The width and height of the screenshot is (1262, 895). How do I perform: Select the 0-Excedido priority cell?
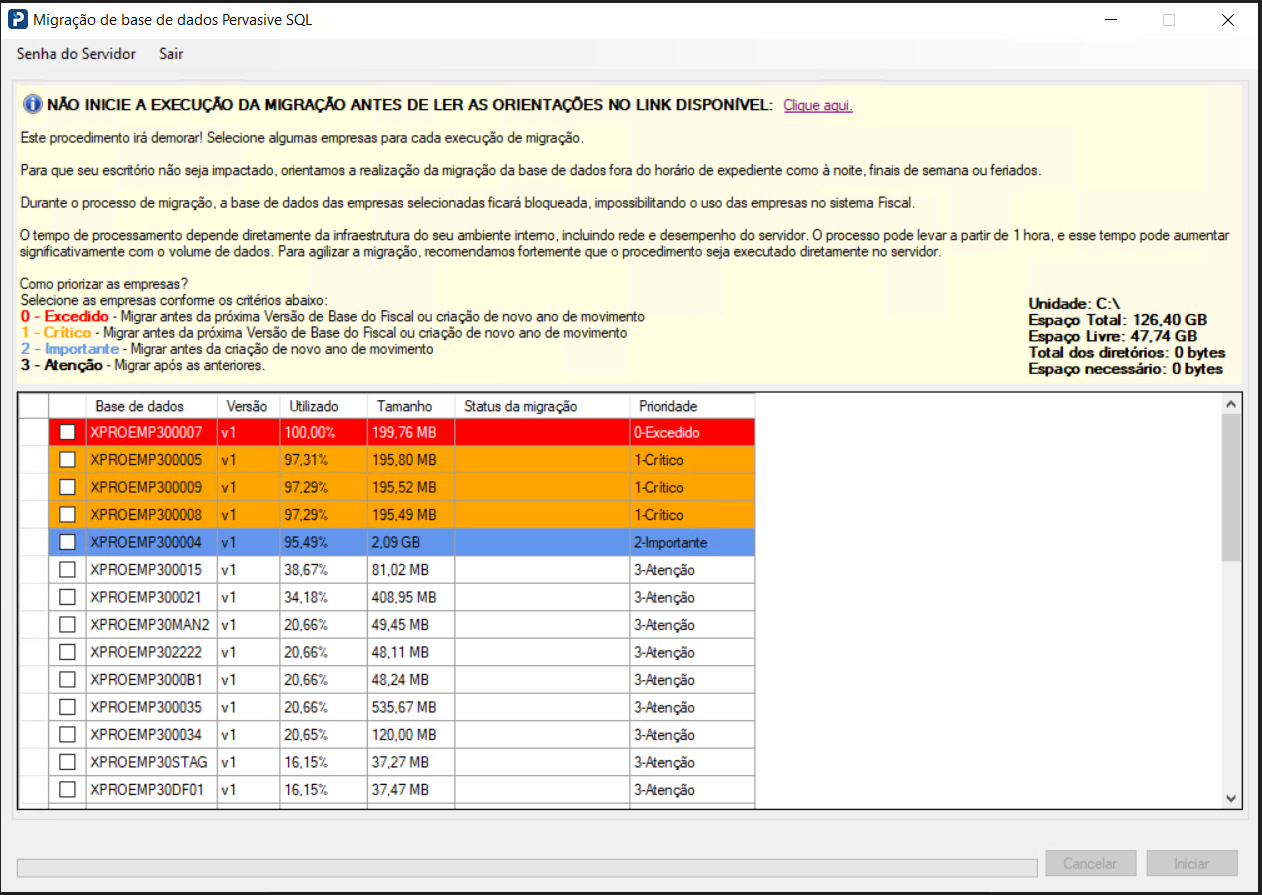692,433
